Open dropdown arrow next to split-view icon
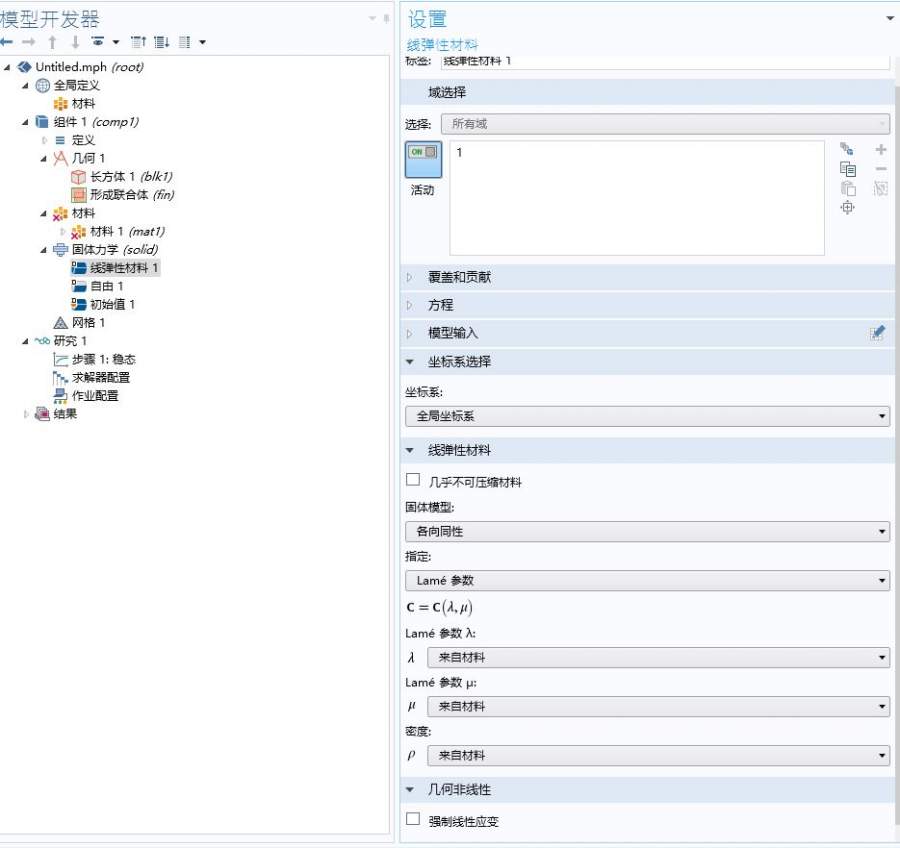 tap(202, 42)
